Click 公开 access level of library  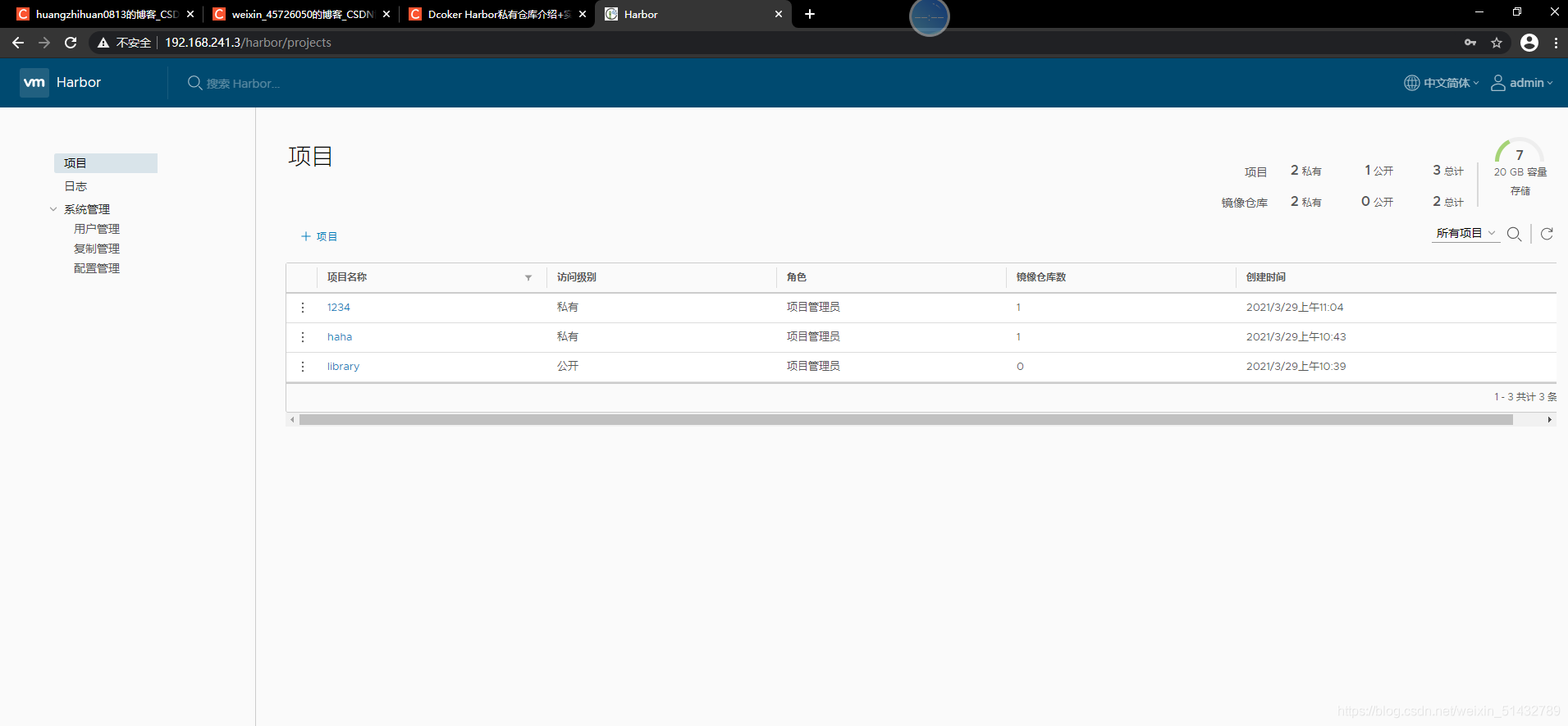[x=568, y=367]
